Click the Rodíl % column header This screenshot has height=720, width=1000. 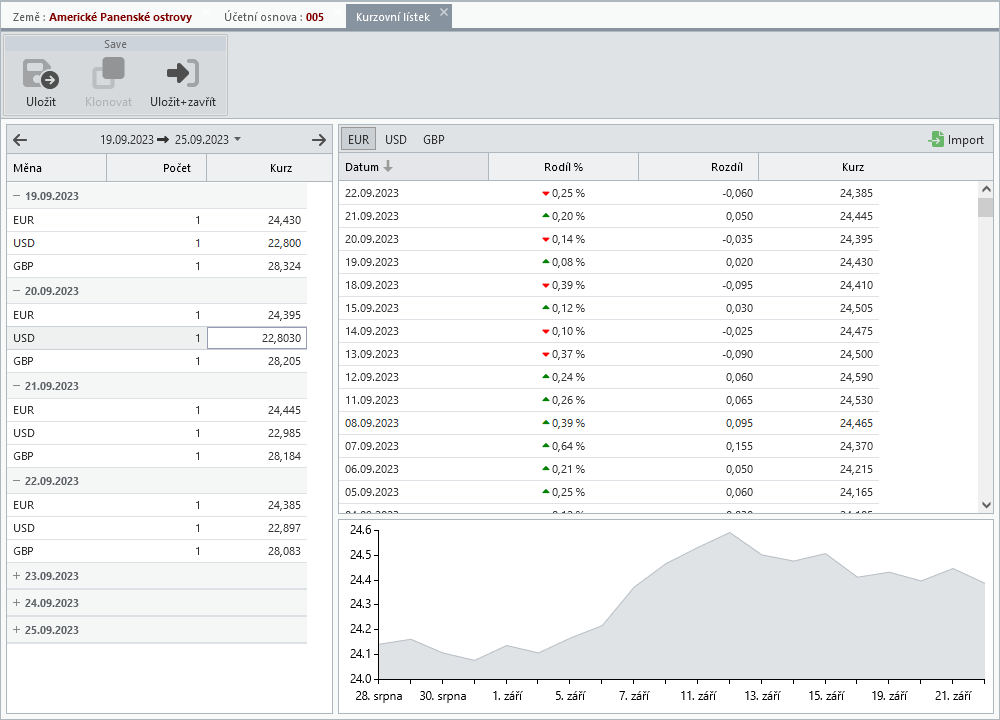(x=563, y=167)
